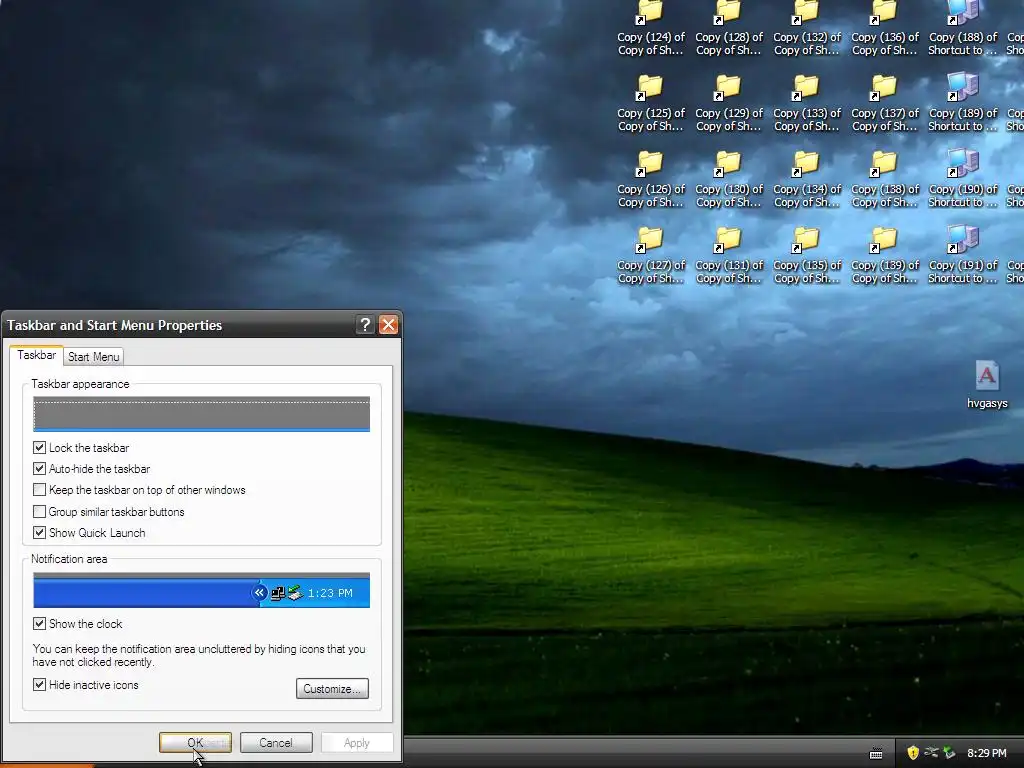This screenshot has width=1024, height=768.
Task: Click the taskbar appearance preview image
Action: tap(201, 413)
